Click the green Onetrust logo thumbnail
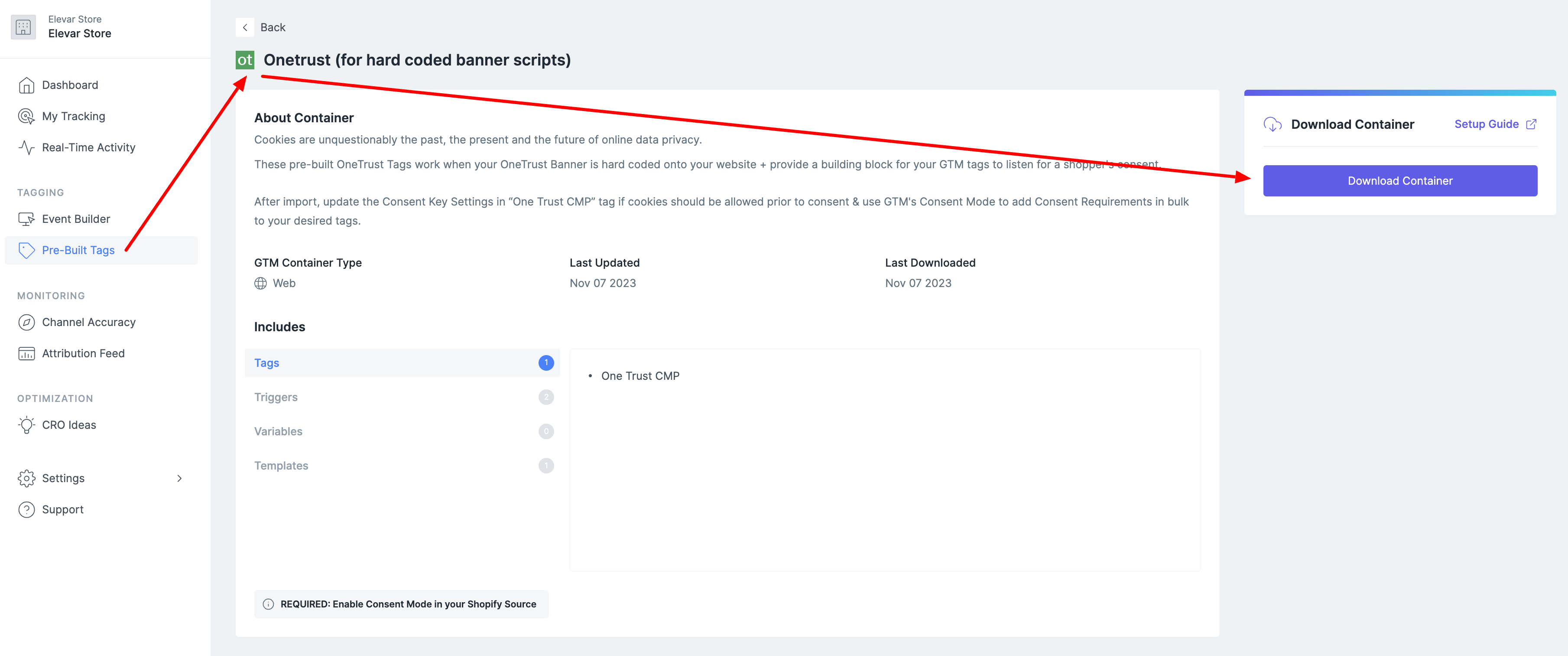1568x656 pixels. [245, 60]
